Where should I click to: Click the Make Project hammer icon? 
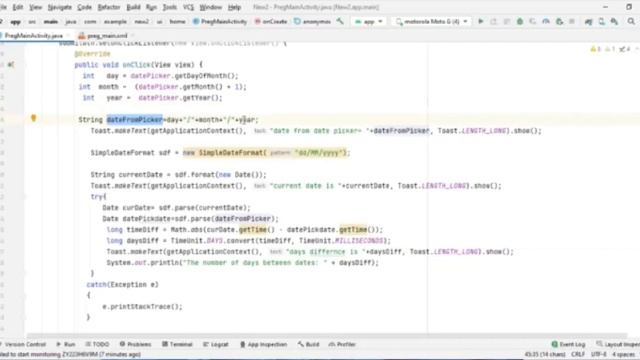pos(340,21)
